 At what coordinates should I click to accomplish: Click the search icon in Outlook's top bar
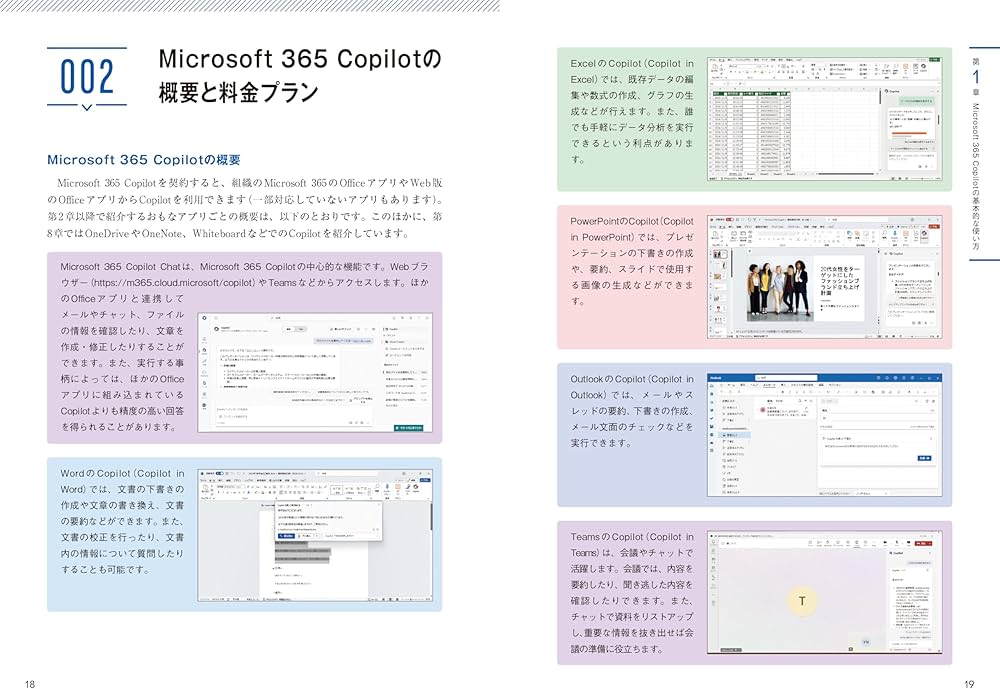coord(758,377)
